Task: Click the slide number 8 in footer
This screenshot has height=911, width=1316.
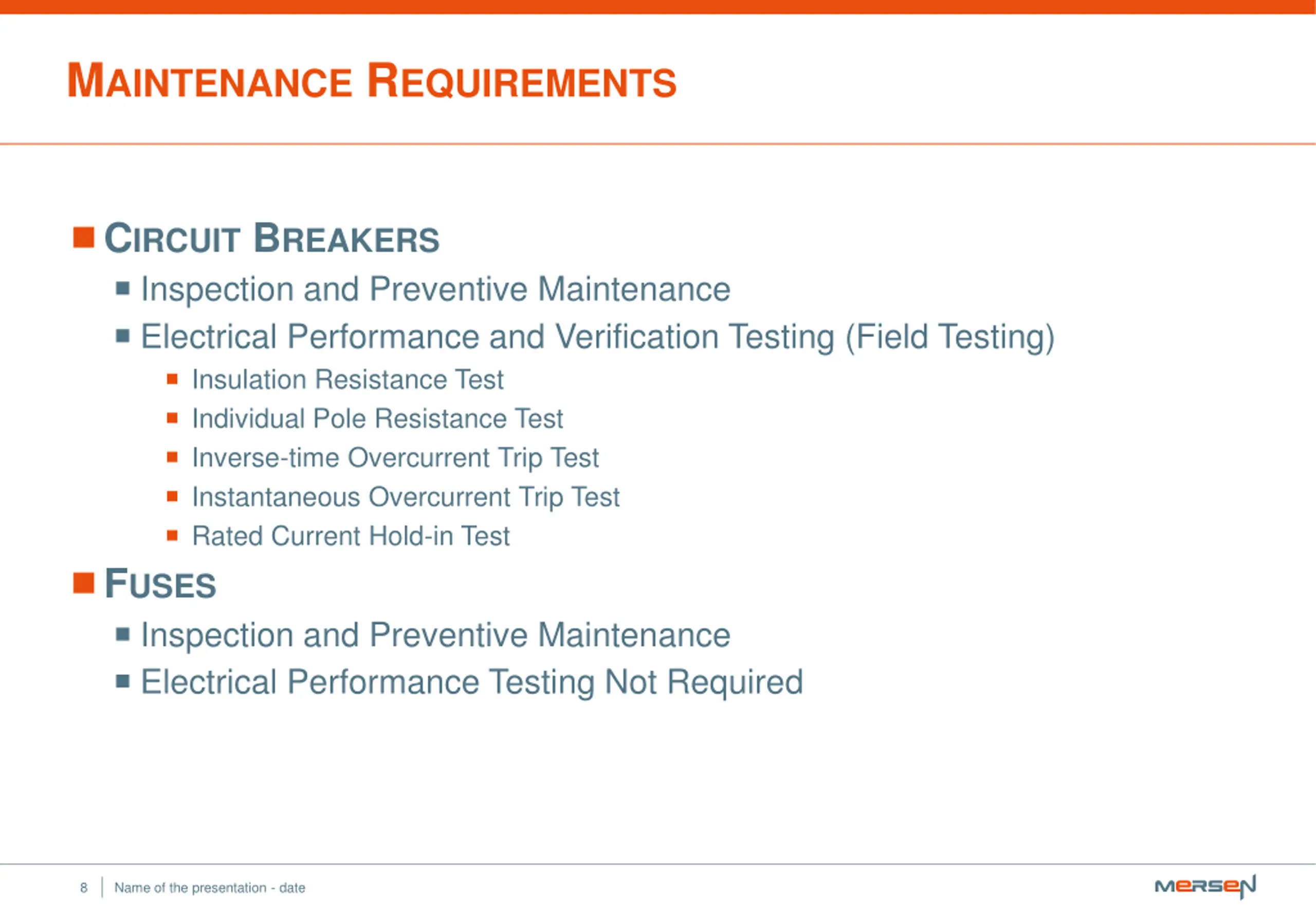Action: pos(84,887)
